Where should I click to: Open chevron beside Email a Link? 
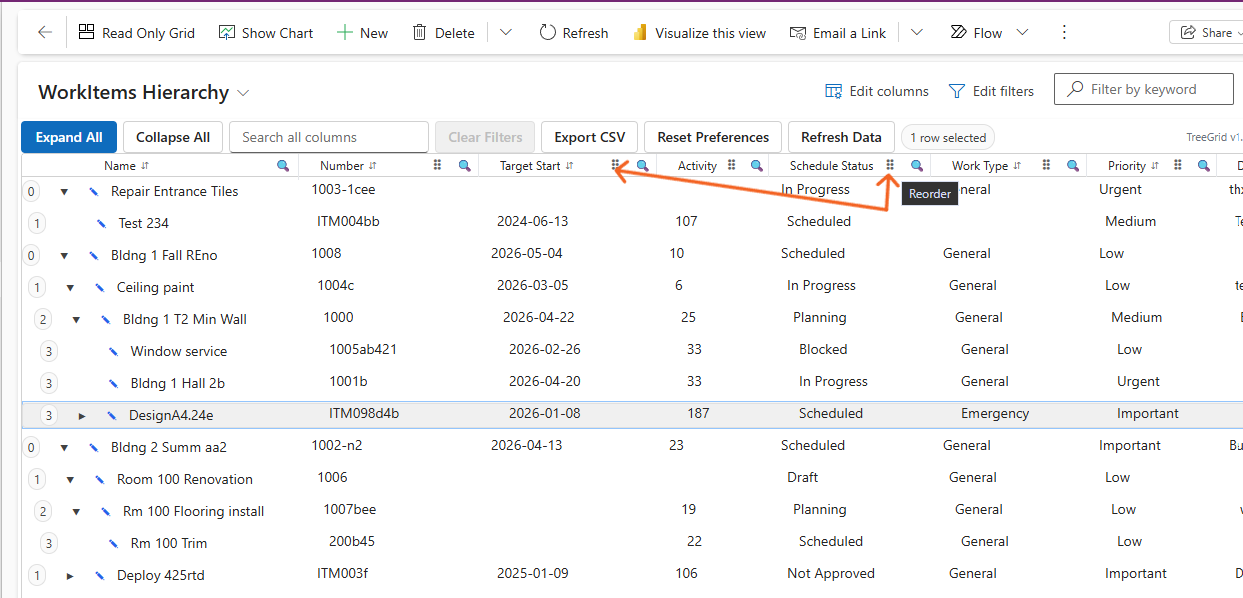click(917, 33)
